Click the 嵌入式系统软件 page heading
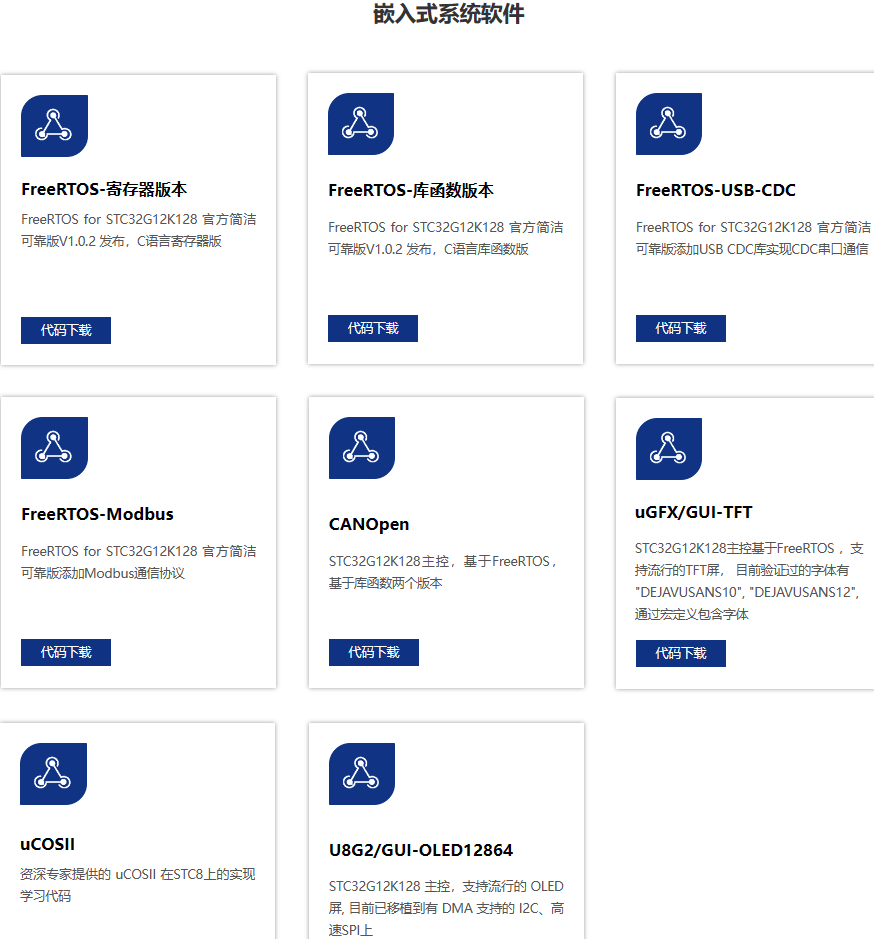 coord(448,13)
